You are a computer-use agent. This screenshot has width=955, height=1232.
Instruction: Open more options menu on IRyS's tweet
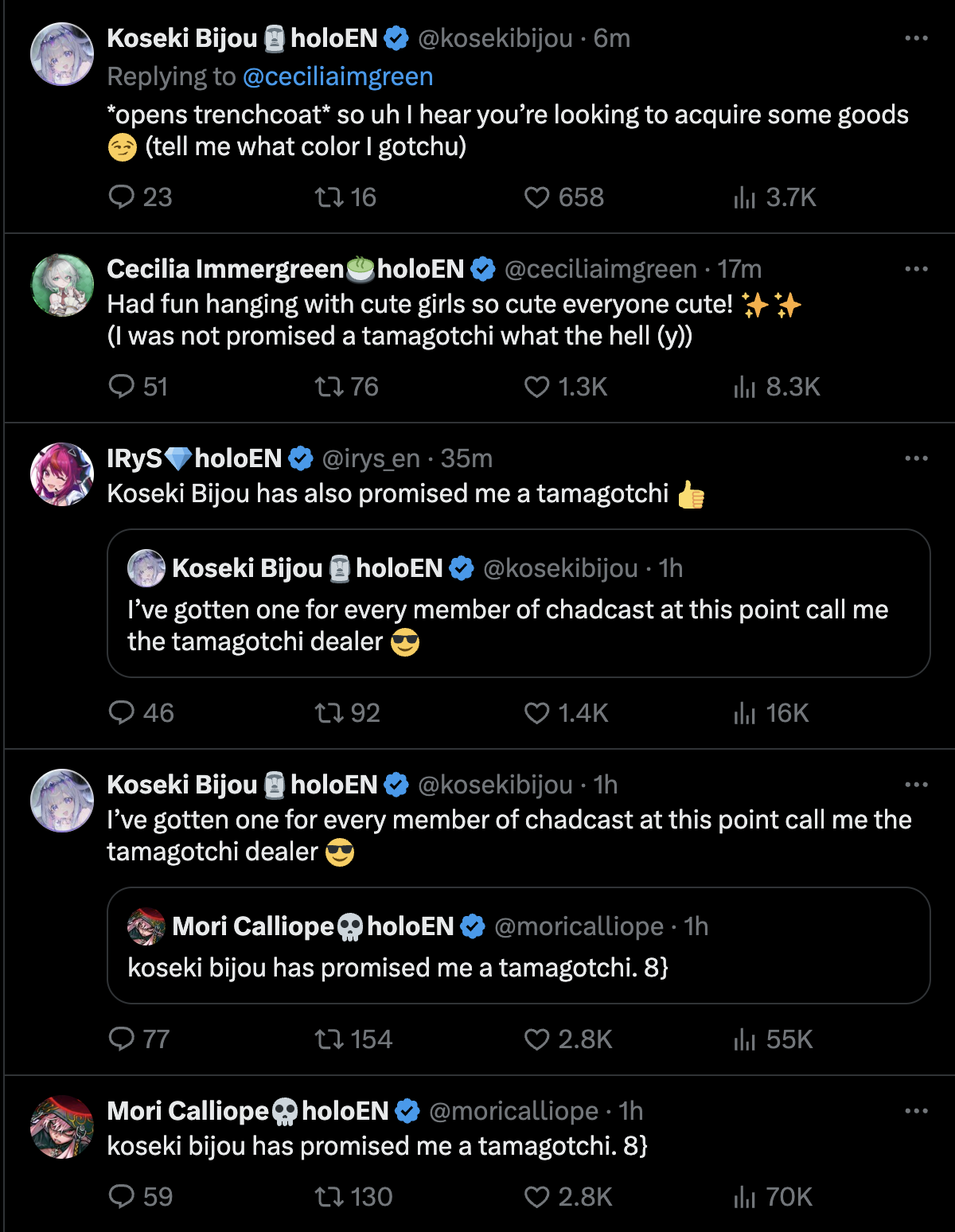917,458
